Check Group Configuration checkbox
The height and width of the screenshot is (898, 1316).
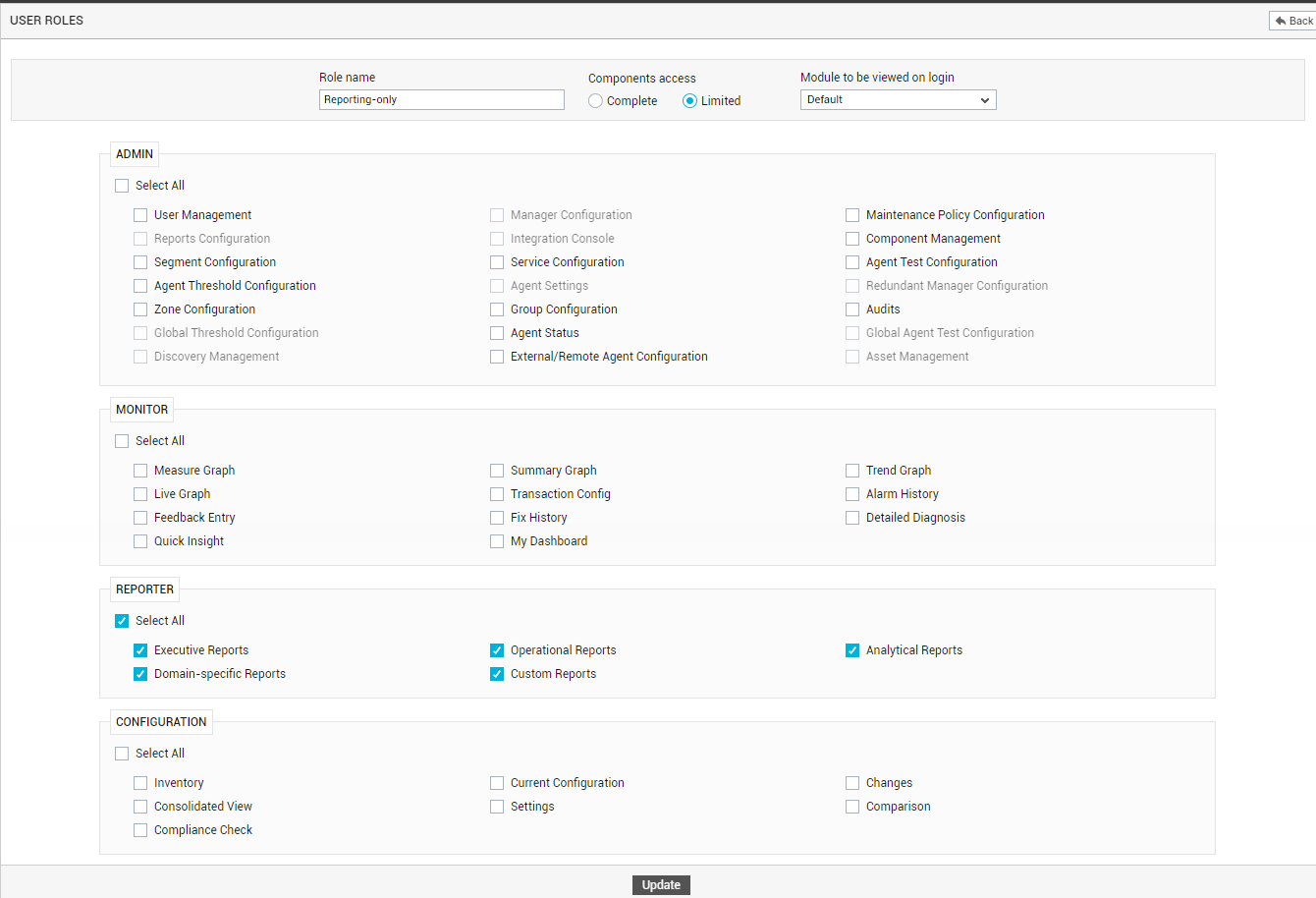pos(497,309)
